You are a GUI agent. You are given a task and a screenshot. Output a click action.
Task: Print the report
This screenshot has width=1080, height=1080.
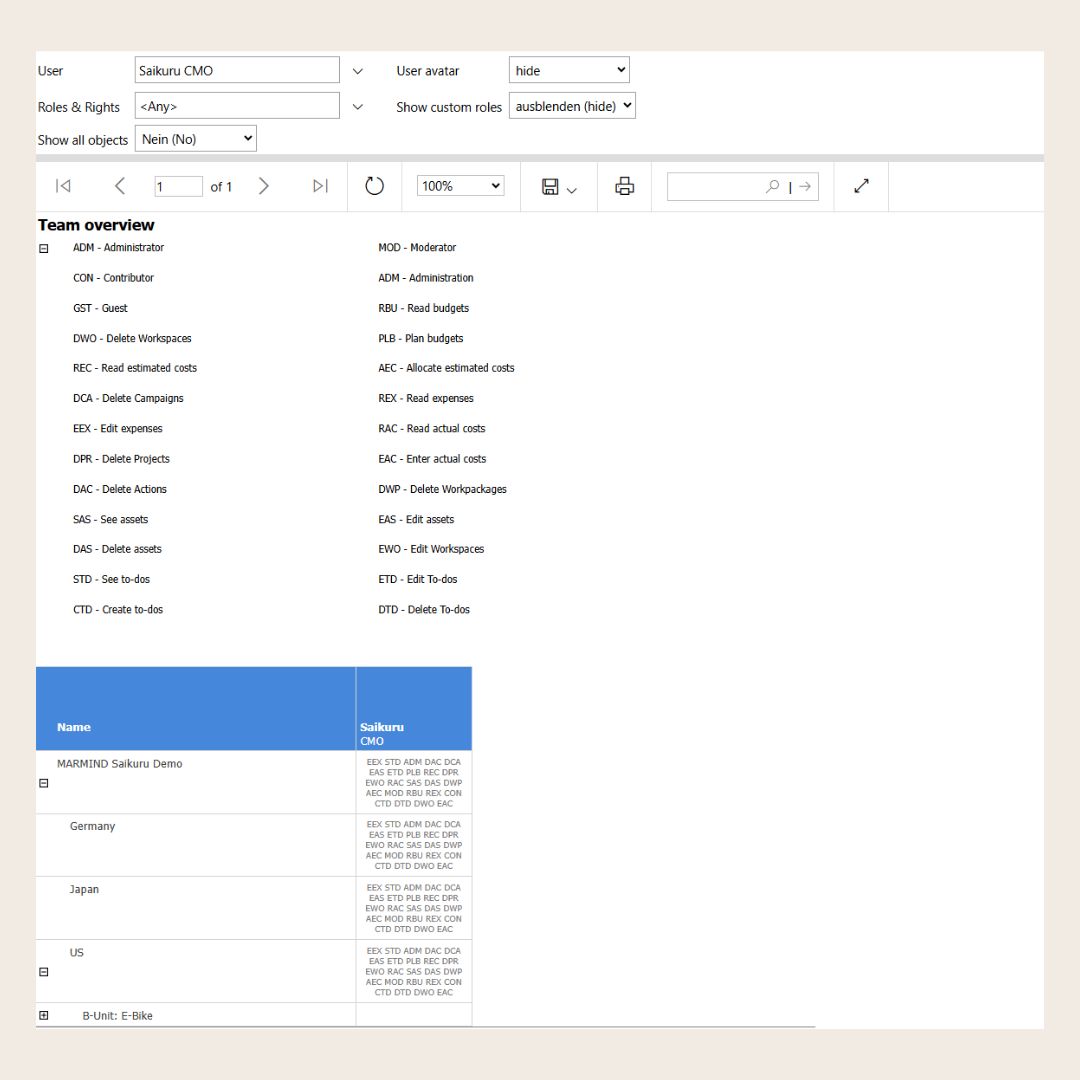pos(625,186)
